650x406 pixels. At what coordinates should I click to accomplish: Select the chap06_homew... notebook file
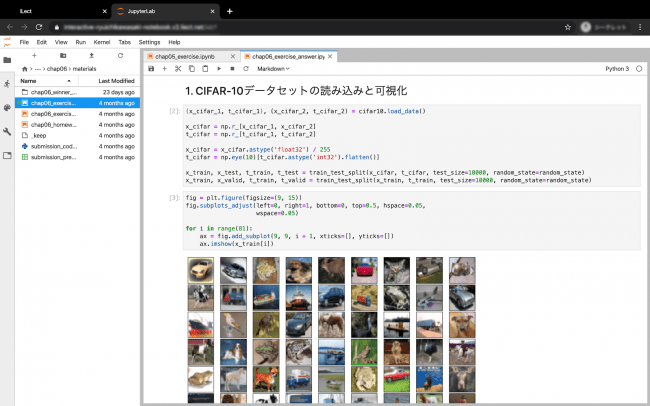pyautogui.click(x=78, y=124)
